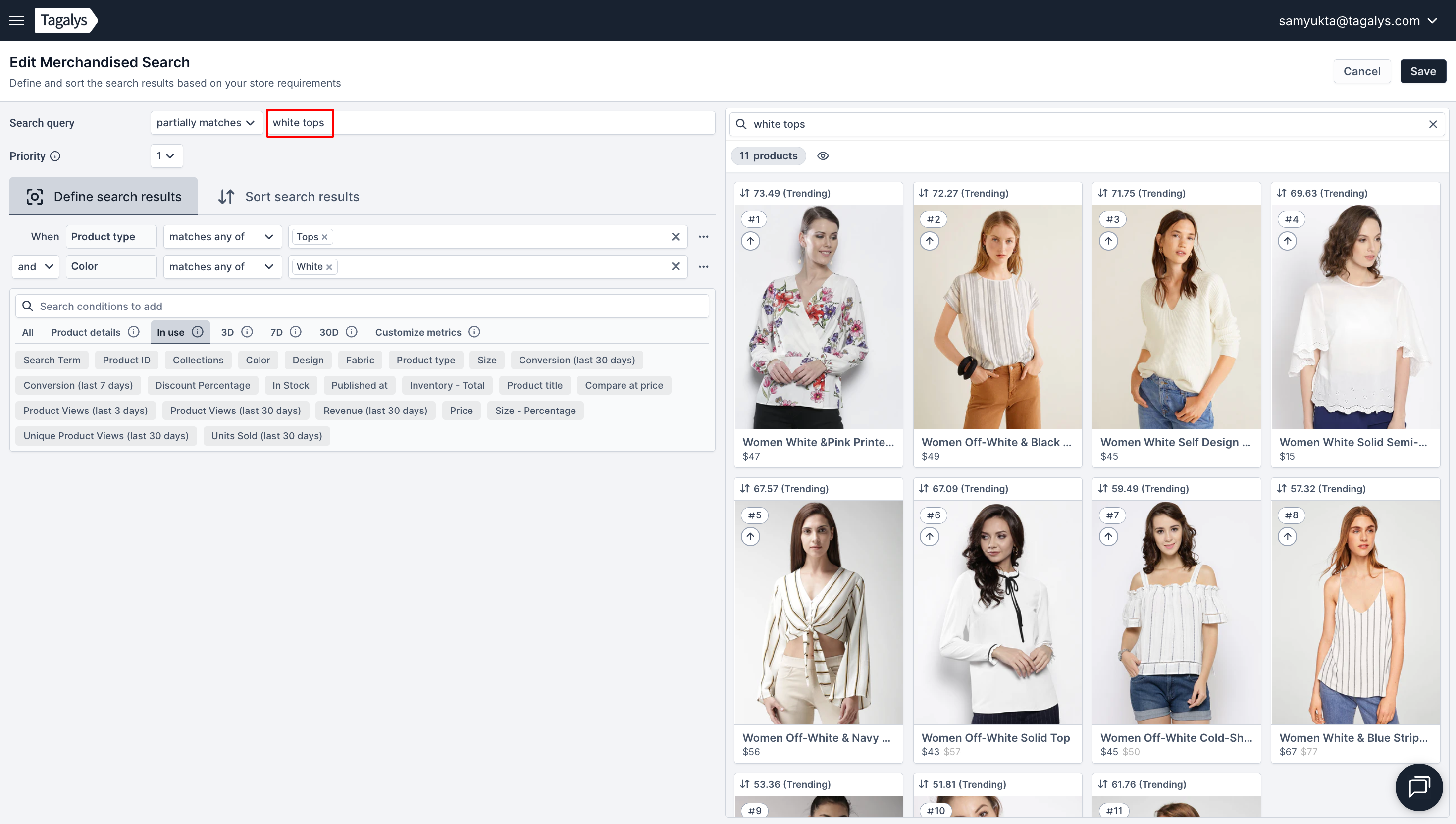This screenshot has width=1456, height=824.
Task: Click info icon next to 30D
Action: point(352,332)
